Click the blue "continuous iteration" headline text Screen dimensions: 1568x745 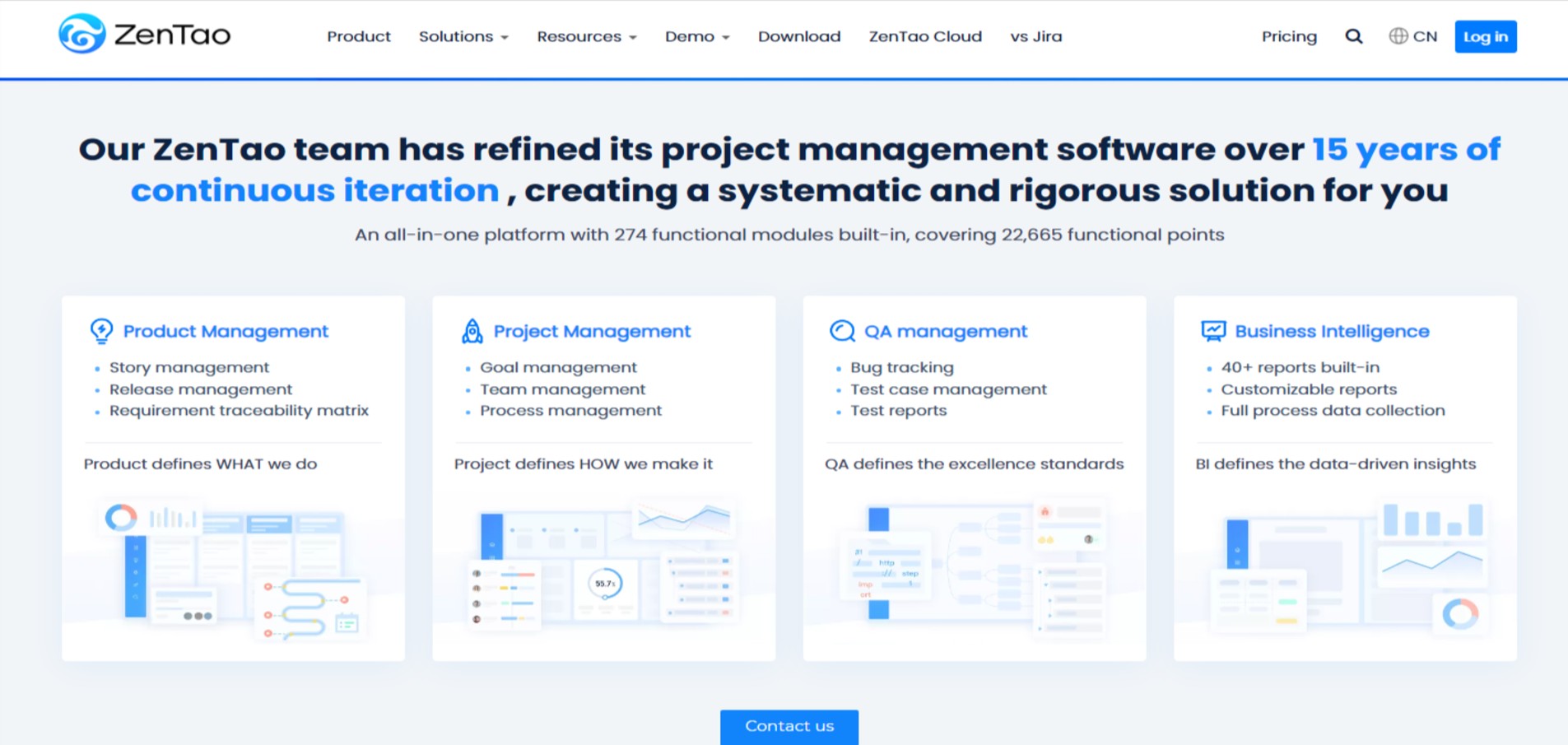(315, 190)
